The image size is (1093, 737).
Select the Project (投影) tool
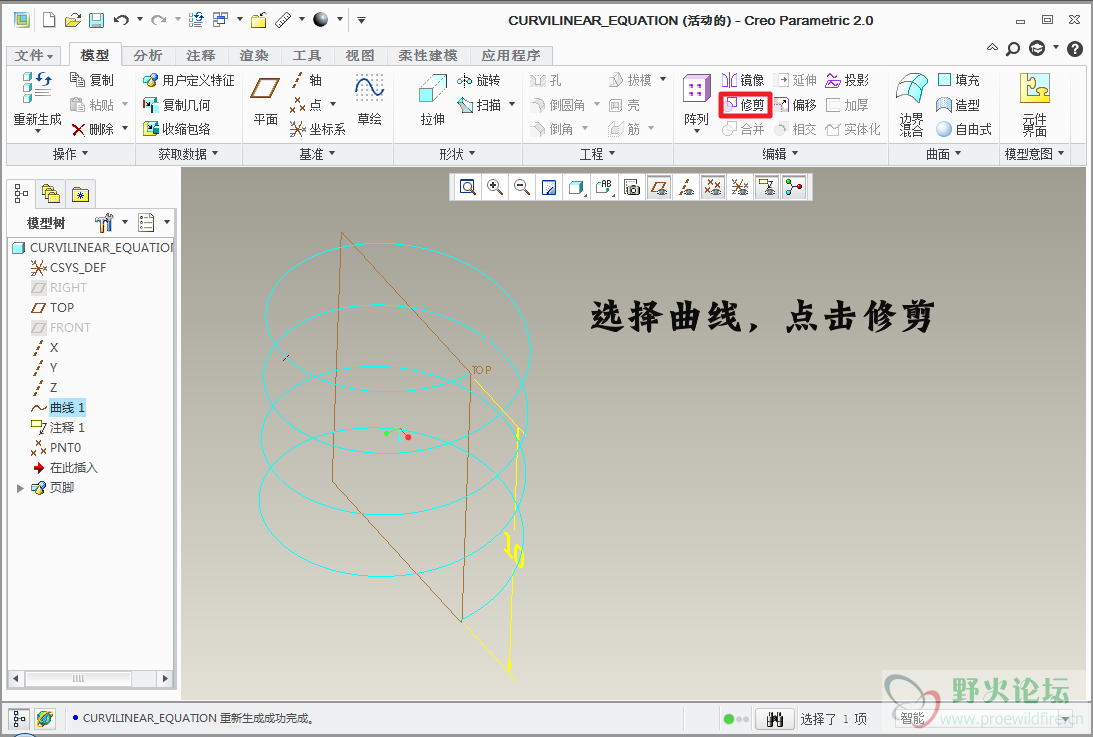(x=848, y=80)
